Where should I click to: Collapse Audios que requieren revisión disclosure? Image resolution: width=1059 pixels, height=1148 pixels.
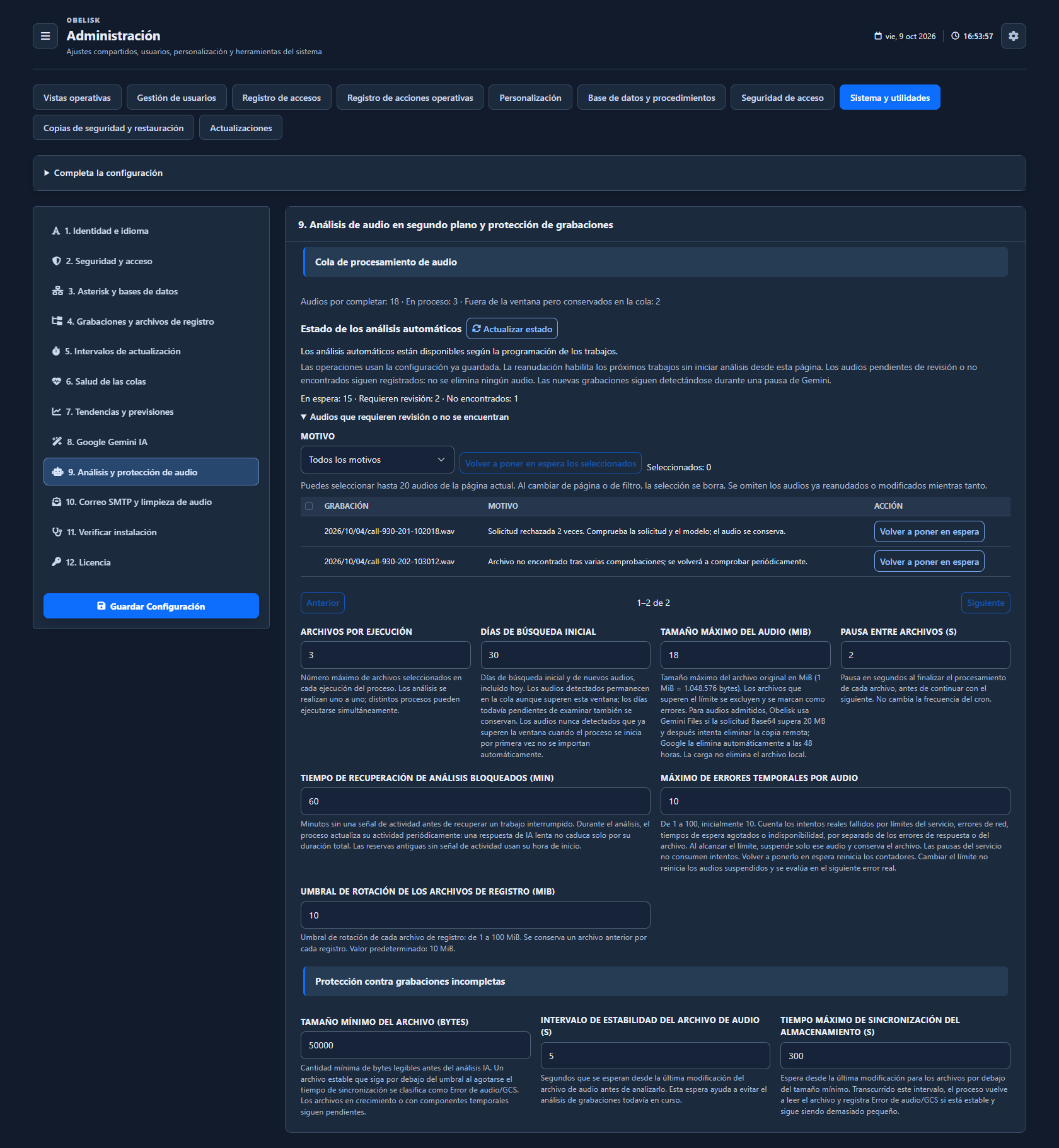tap(405, 417)
